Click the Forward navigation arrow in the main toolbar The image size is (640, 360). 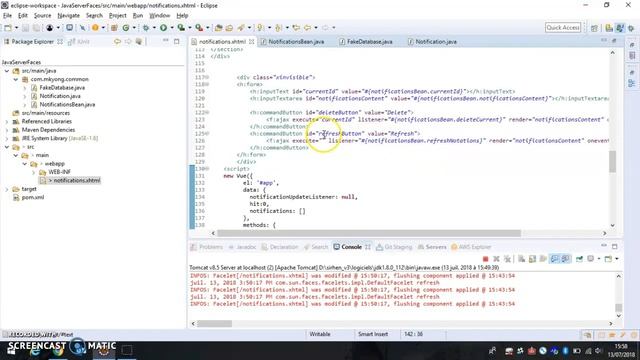tap(325, 27)
